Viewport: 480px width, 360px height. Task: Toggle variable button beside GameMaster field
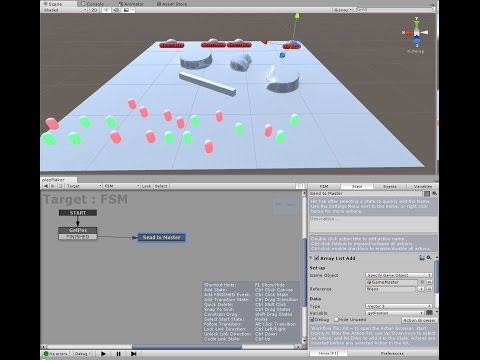(429, 282)
